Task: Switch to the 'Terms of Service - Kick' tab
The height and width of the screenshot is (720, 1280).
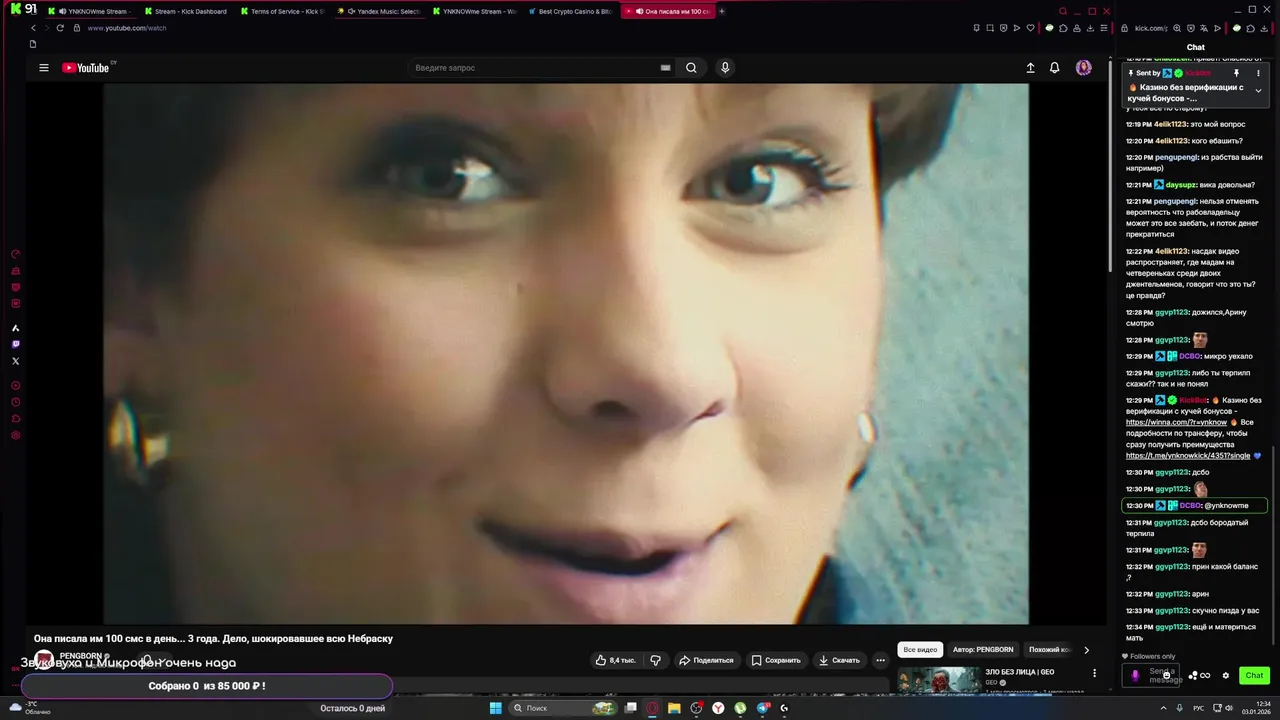Action: [281, 11]
